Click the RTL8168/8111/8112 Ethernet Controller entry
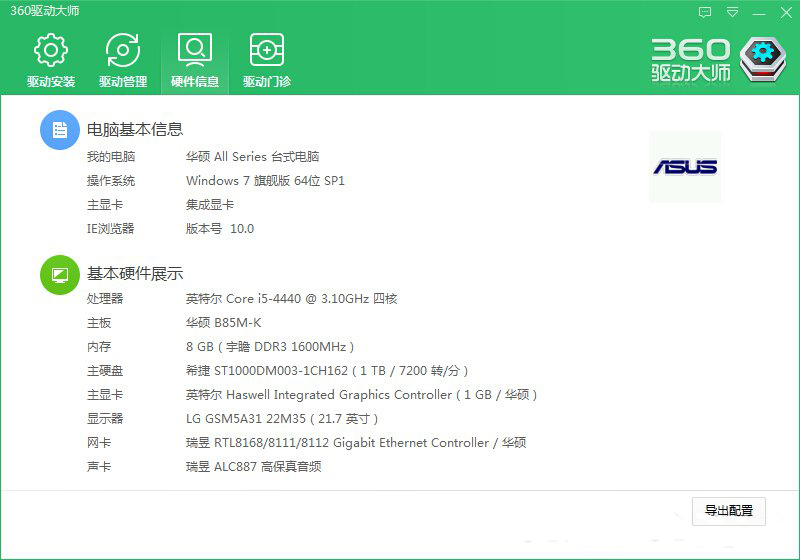This screenshot has width=800, height=560. [x=356, y=443]
